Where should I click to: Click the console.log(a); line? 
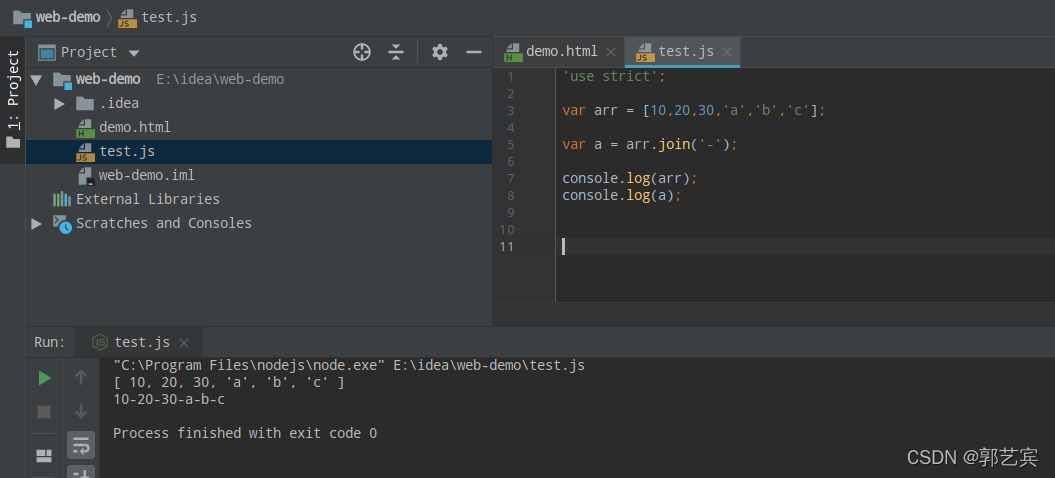pyautogui.click(x=622, y=195)
